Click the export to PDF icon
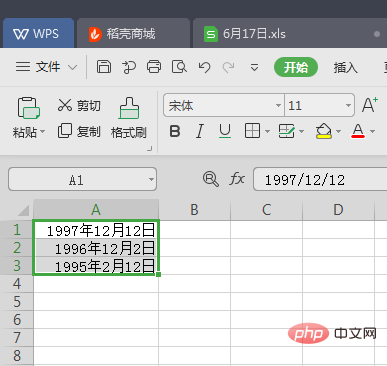This screenshot has width=387, height=366. (x=129, y=67)
